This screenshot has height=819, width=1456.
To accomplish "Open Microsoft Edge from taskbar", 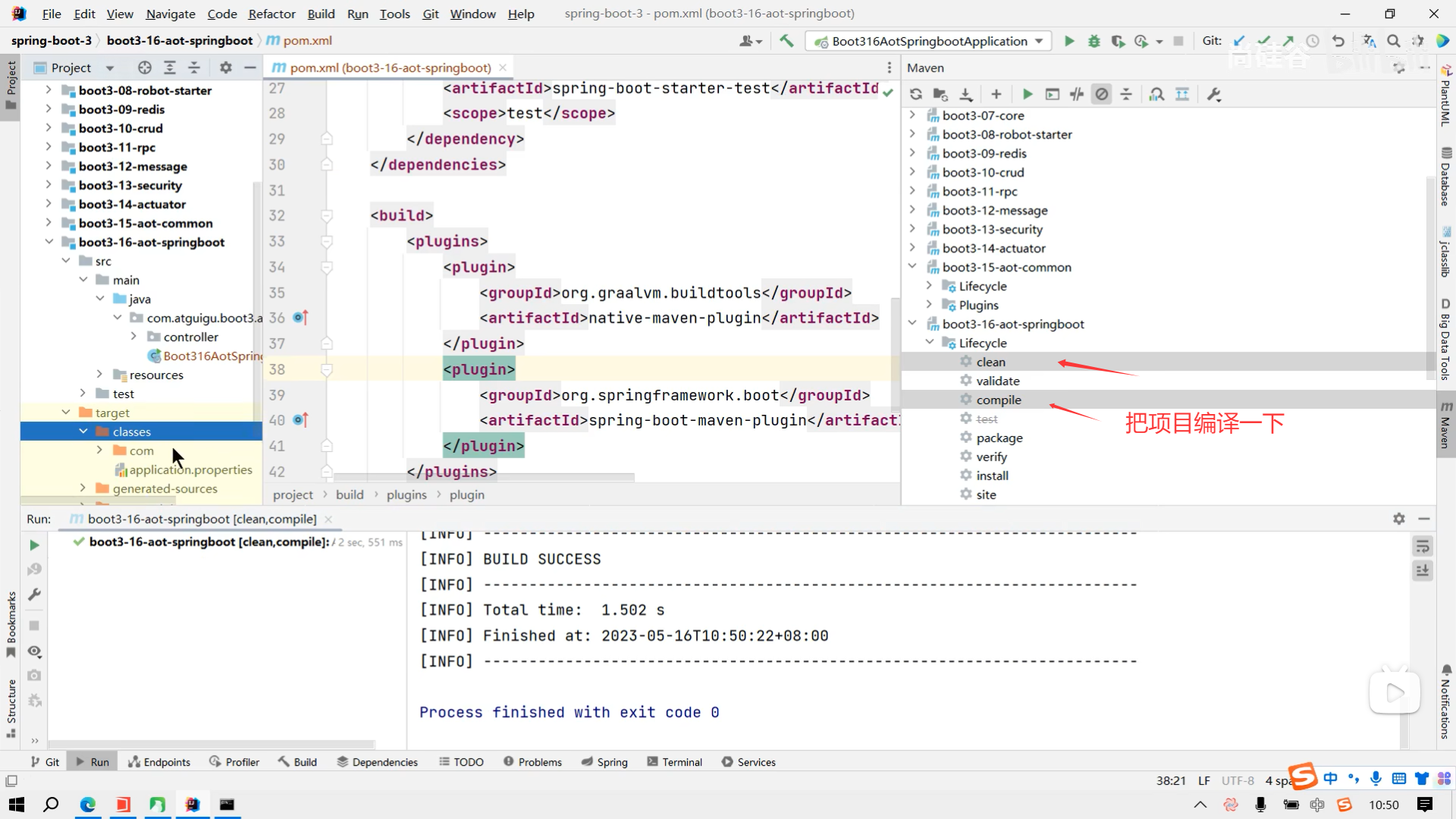I will [x=88, y=805].
